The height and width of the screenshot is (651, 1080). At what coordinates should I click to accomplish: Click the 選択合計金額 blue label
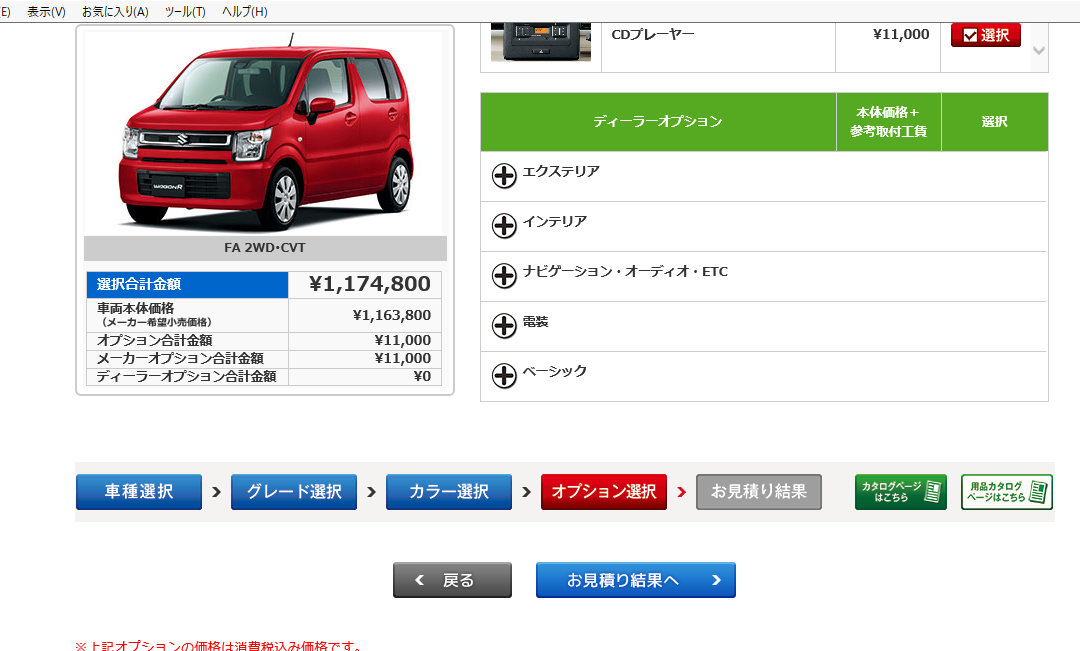187,285
